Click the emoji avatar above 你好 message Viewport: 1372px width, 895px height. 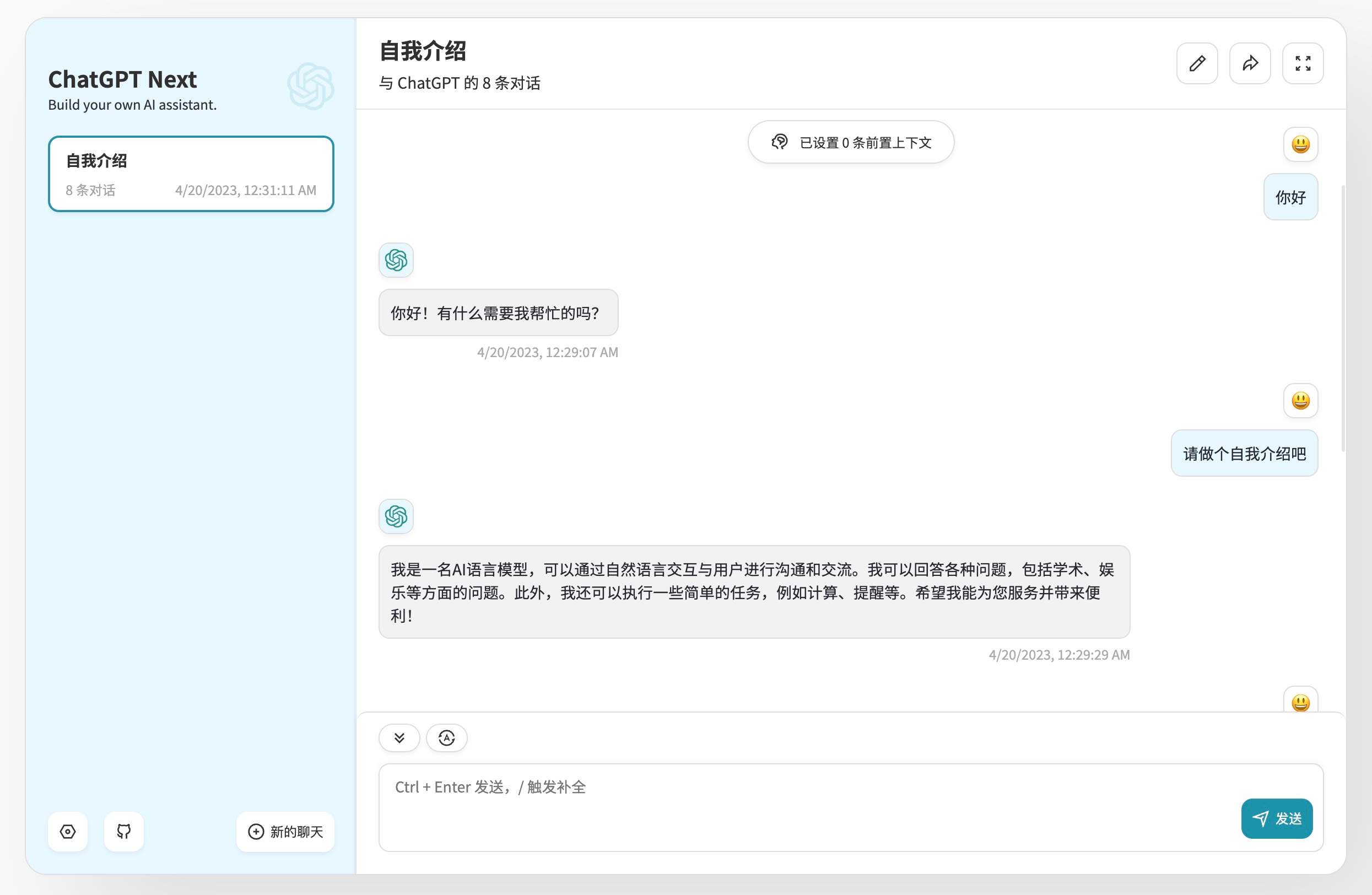pos(1300,144)
